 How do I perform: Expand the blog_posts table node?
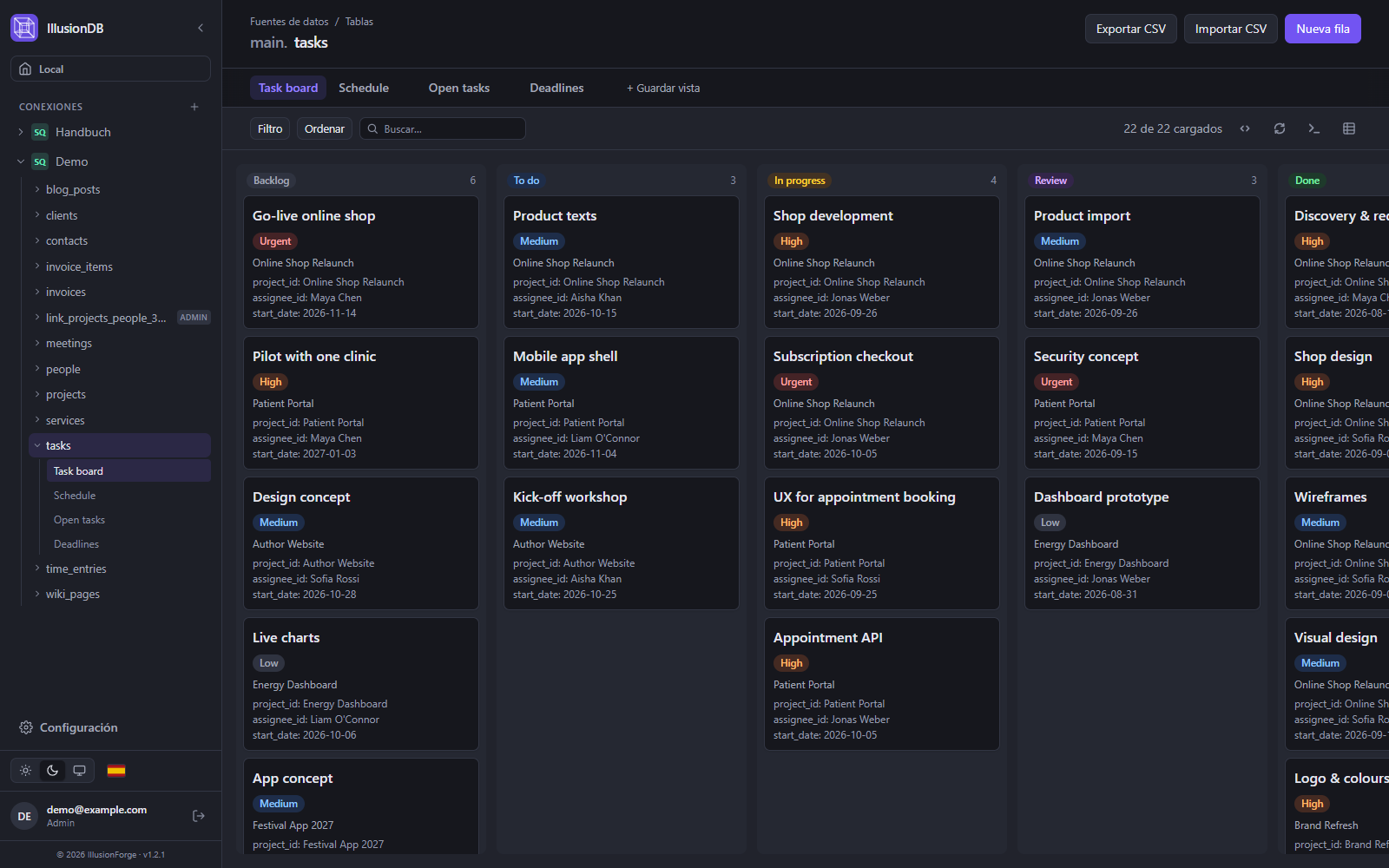(x=37, y=189)
